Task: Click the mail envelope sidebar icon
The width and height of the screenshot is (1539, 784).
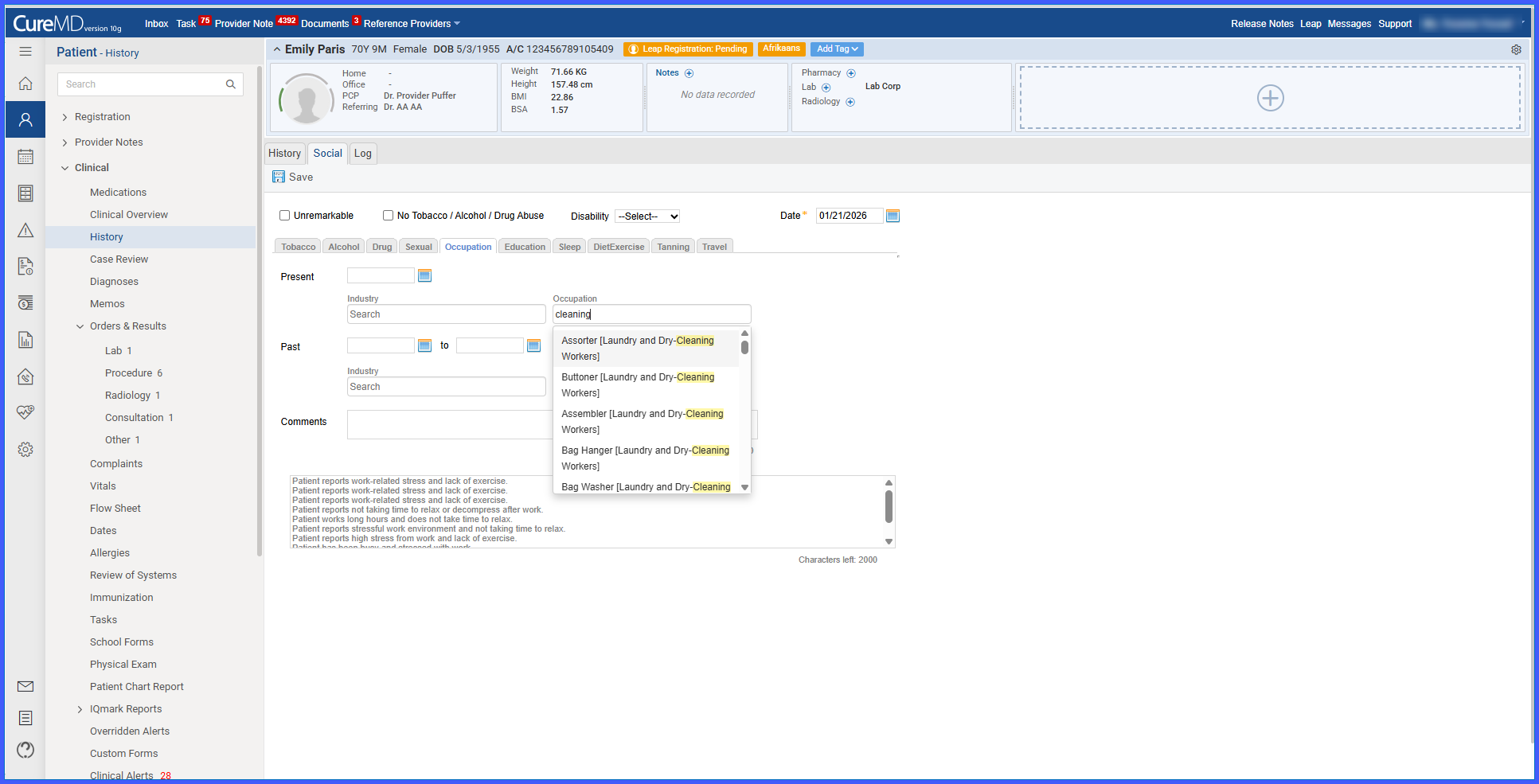Action: pos(25,686)
